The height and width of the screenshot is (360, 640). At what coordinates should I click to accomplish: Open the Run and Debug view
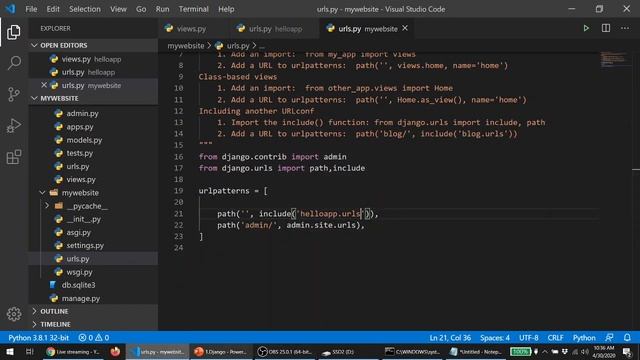click(x=14, y=126)
